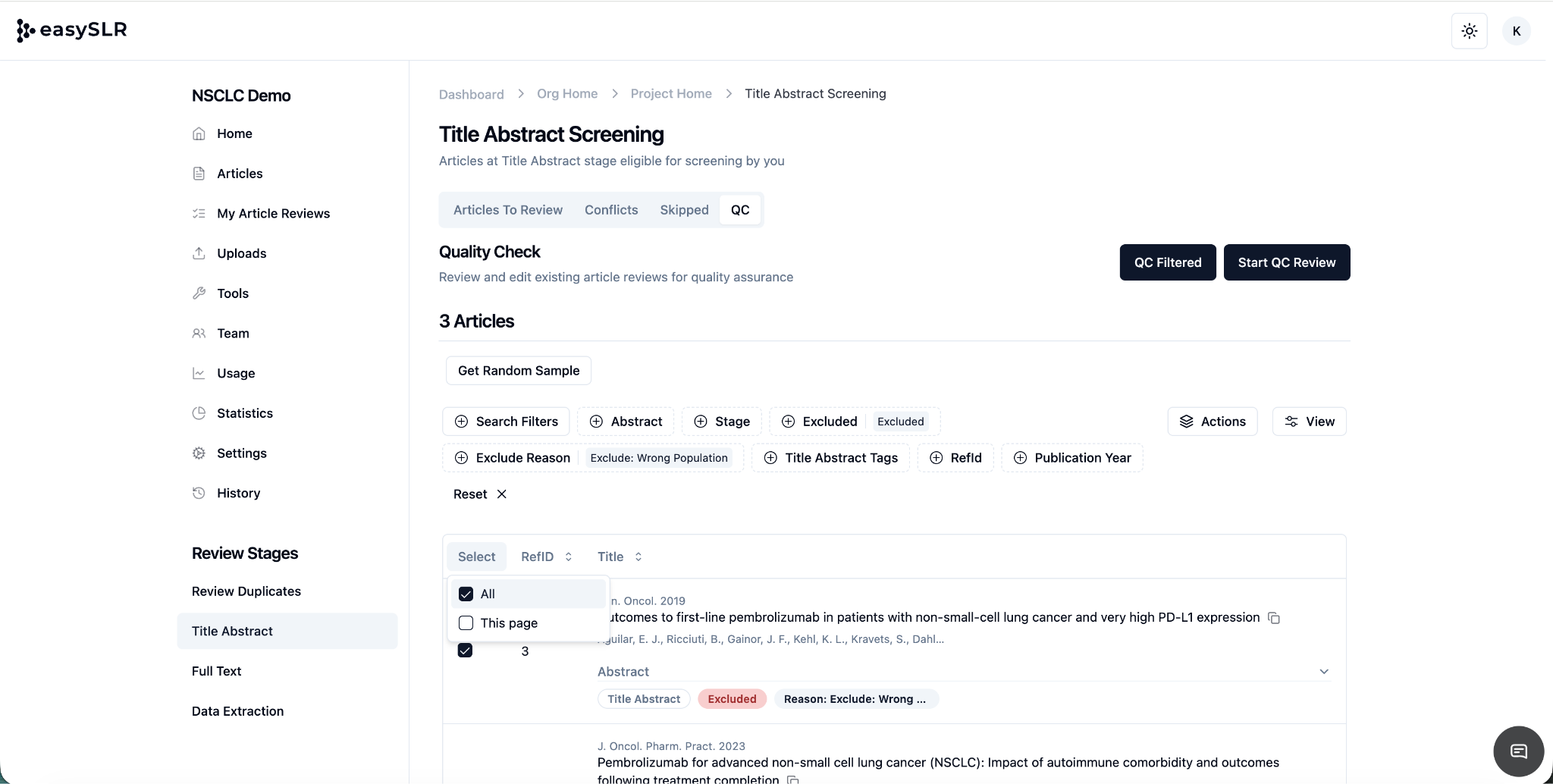
Task: Open the Uploads page in sidebar
Action: click(241, 253)
